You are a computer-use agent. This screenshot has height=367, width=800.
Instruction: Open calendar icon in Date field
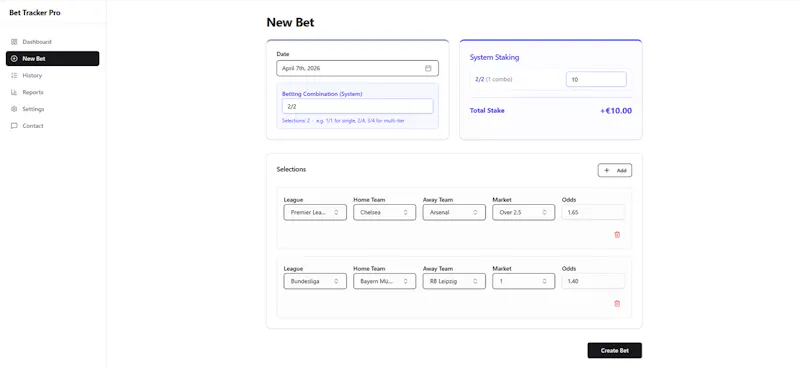click(428, 68)
